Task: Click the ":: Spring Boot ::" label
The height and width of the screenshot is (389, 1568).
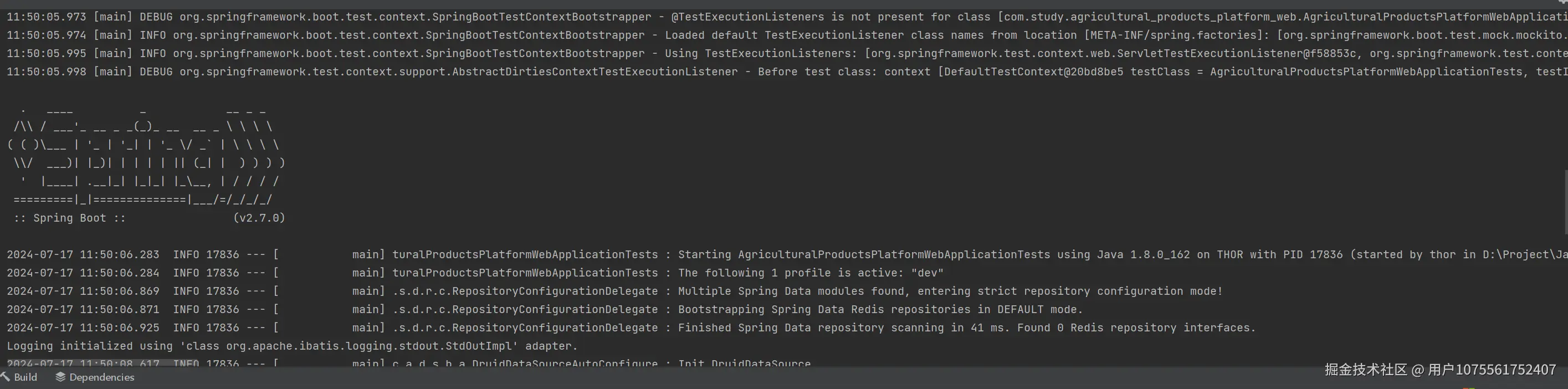Action: [x=69, y=218]
